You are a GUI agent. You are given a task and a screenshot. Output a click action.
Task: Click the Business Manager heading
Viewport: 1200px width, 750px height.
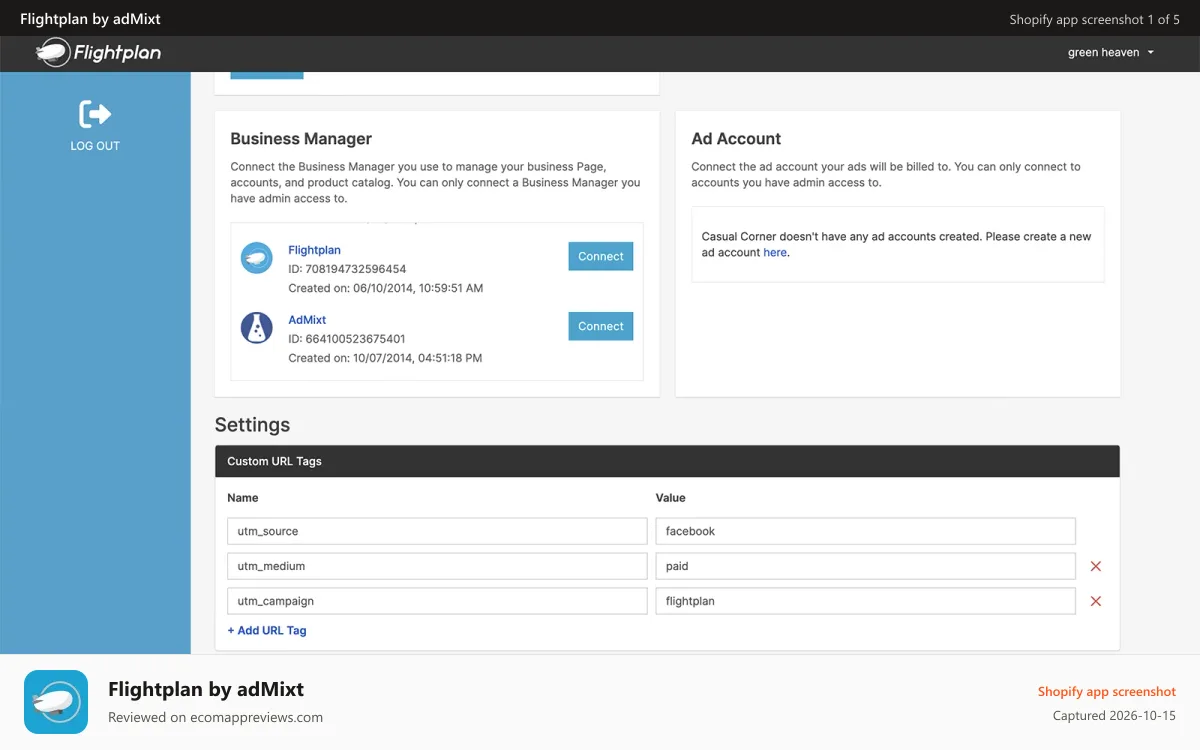coord(301,139)
